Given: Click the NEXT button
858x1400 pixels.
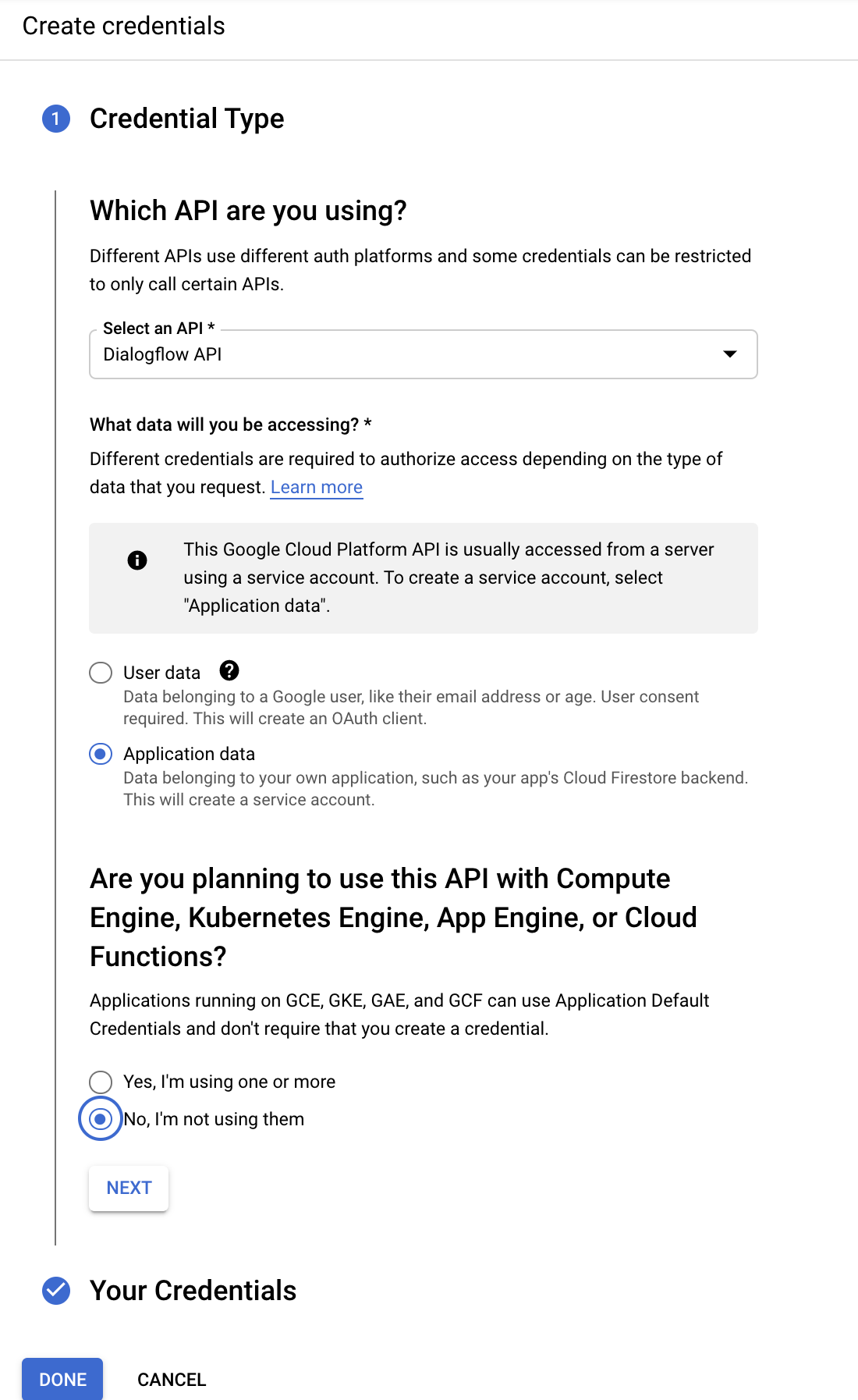Looking at the screenshot, I should 128,1187.
